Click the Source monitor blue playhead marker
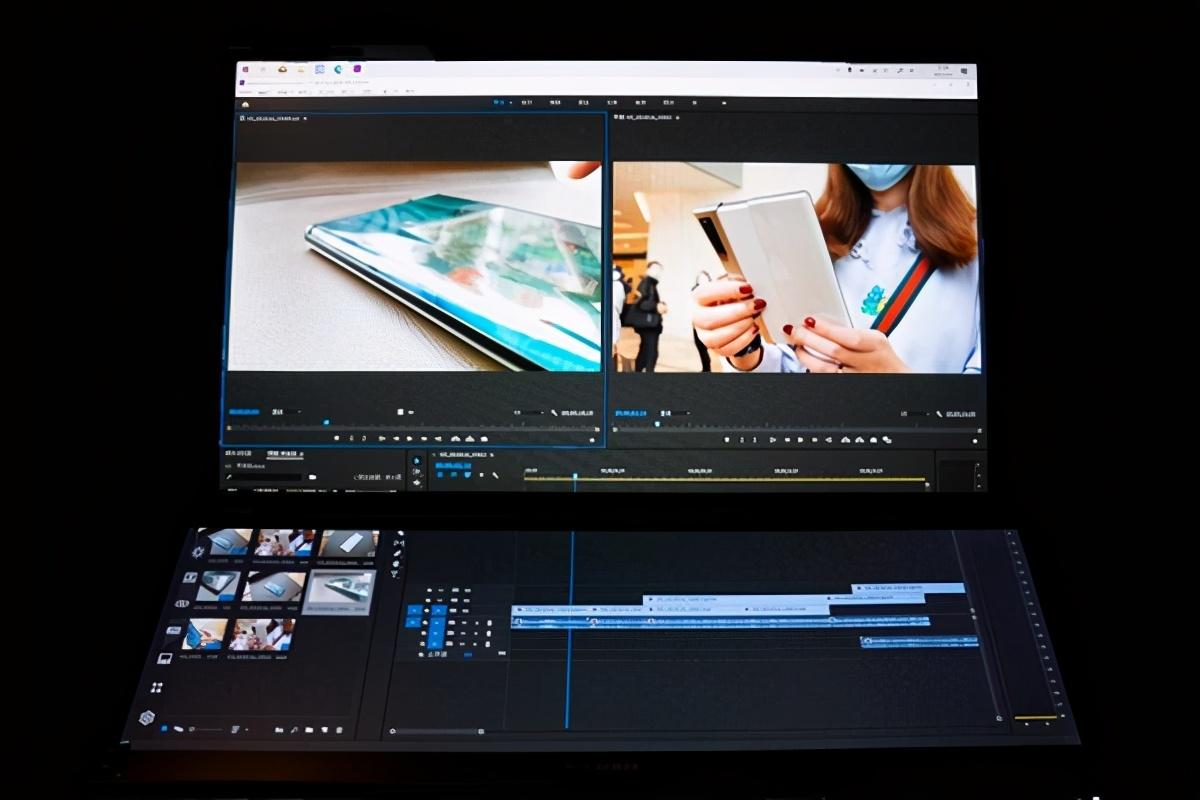Image resolution: width=1200 pixels, height=800 pixels. pyautogui.click(x=325, y=423)
